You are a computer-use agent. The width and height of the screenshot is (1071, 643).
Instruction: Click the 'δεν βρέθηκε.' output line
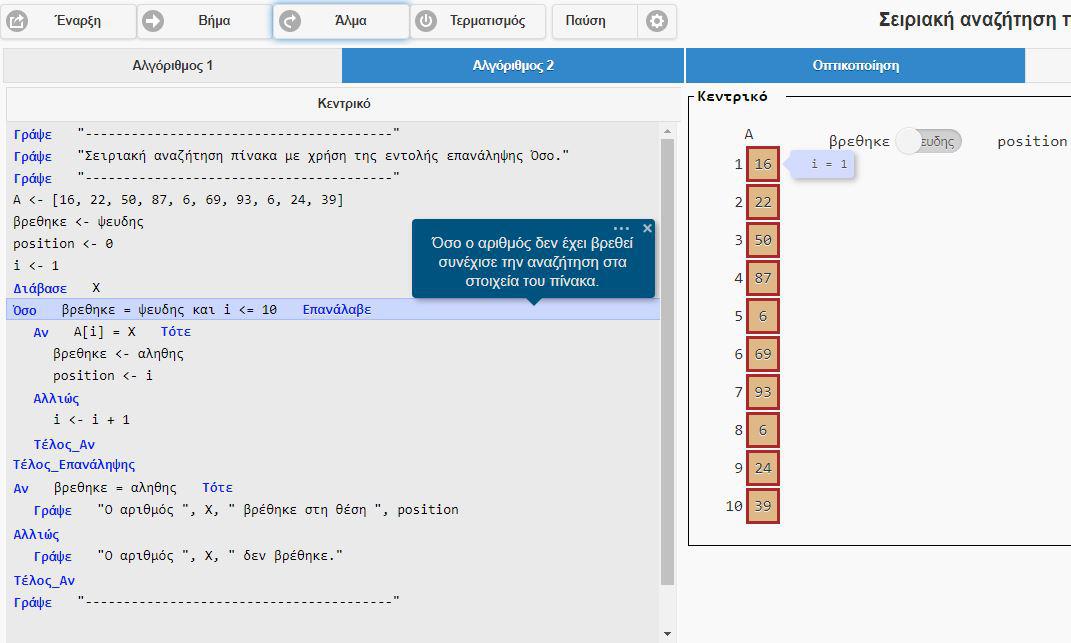tap(188, 556)
